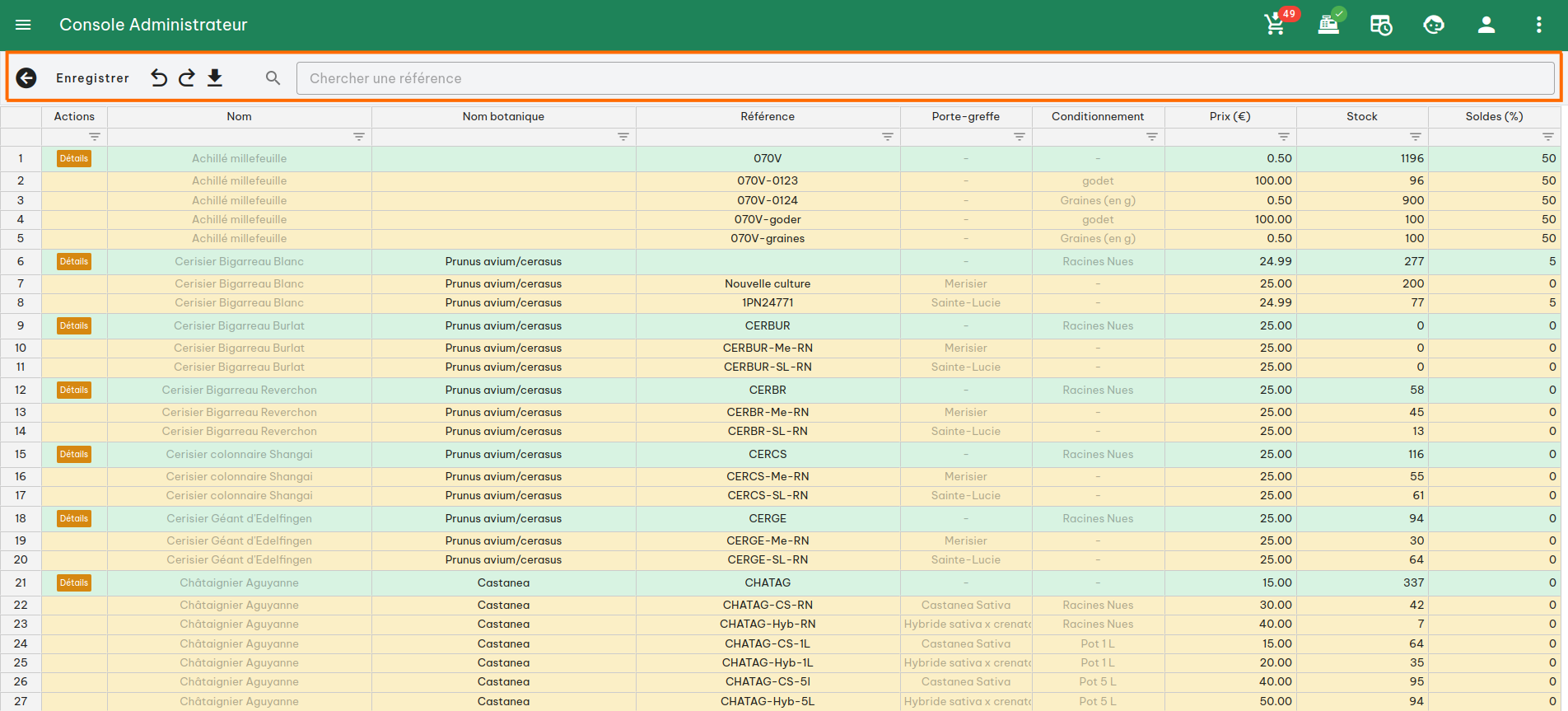Focus the Chercher une référence search field
The width and height of the screenshot is (1568, 711).
click(924, 78)
